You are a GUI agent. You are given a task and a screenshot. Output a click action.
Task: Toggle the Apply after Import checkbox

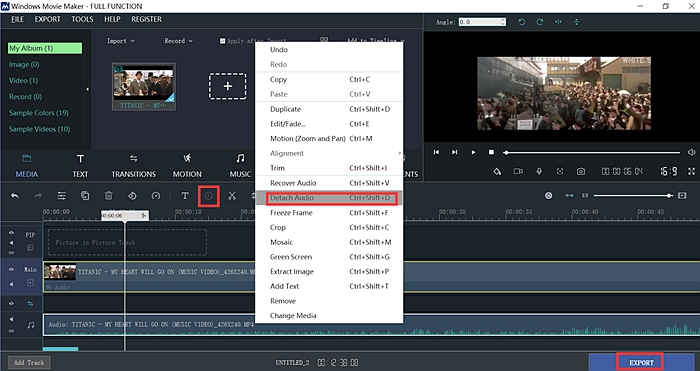click(222, 41)
